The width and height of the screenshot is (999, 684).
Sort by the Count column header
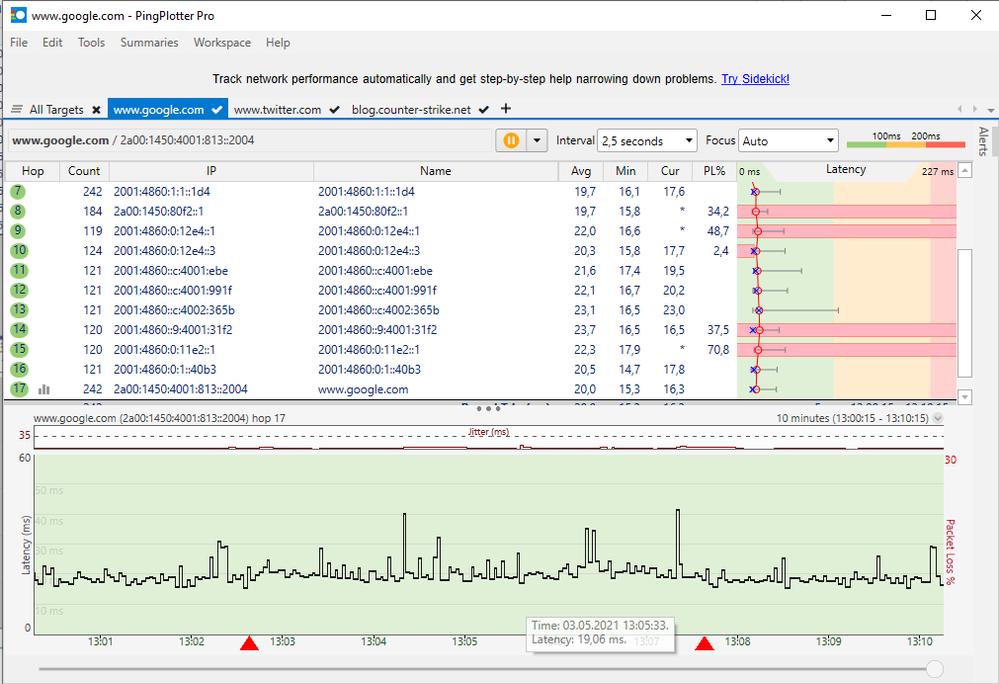[x=84, y=171]
